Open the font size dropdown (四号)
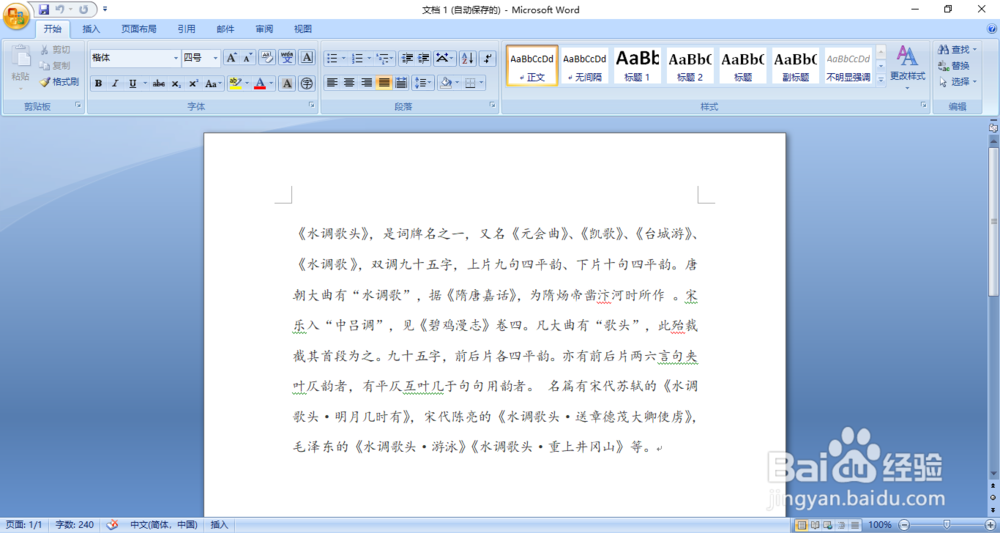Image resolution: width=1000 pixels, height=533 pixels. tap(215, 58)
